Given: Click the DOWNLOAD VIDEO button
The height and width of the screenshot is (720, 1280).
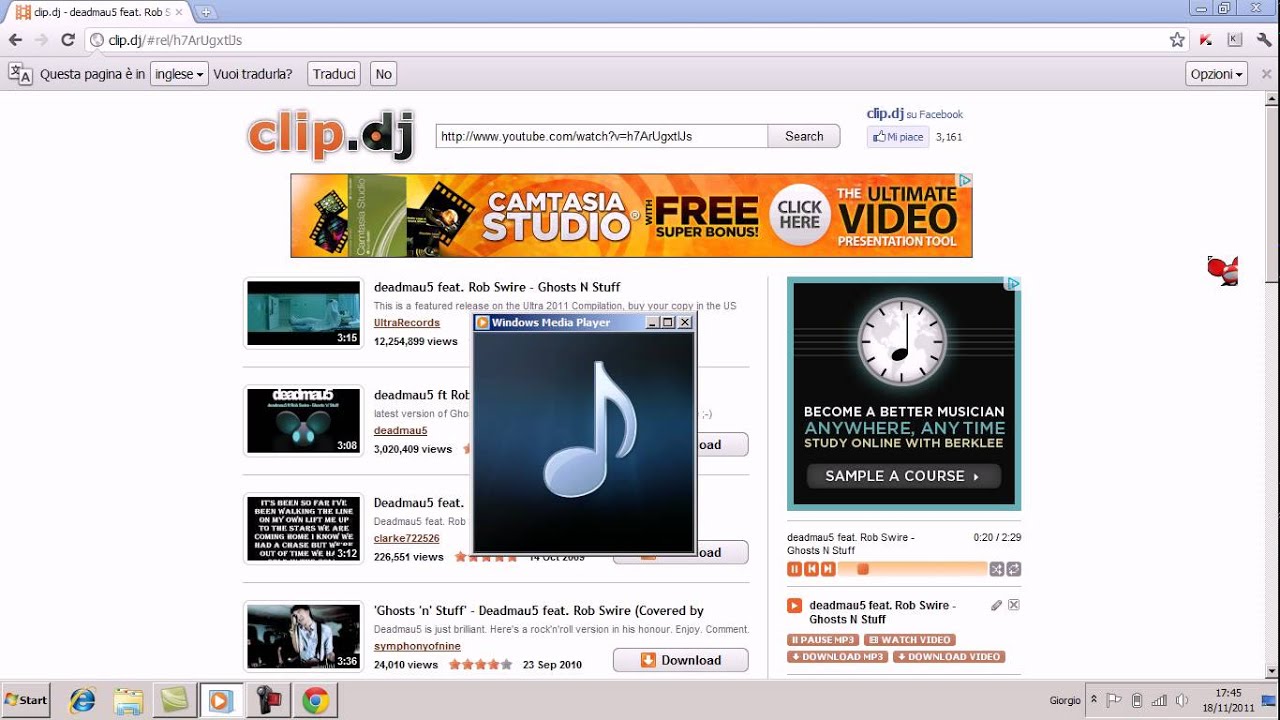Looking at the screenshot, I should click(949, 657).
